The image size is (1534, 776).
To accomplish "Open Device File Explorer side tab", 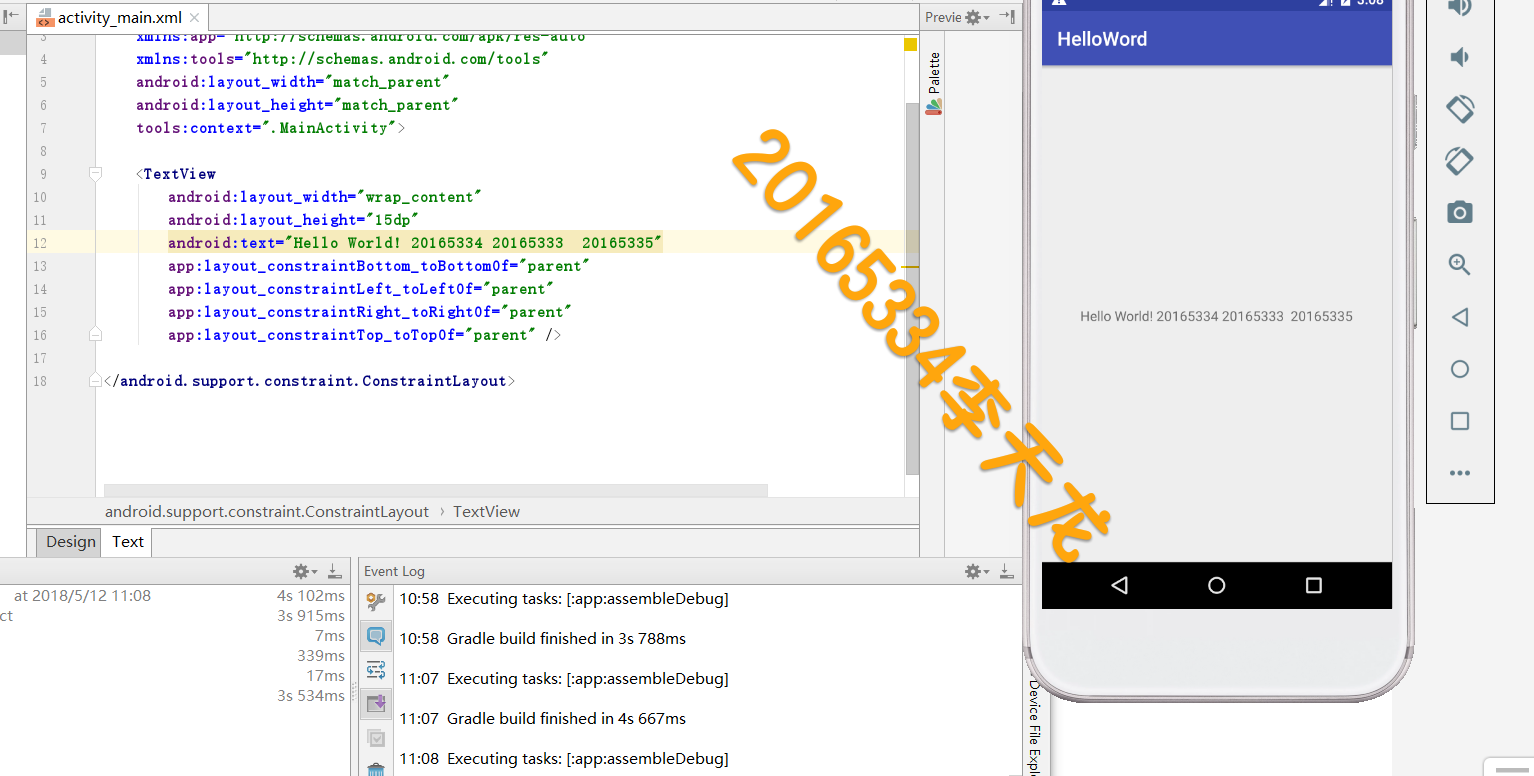I will 1034,727.
